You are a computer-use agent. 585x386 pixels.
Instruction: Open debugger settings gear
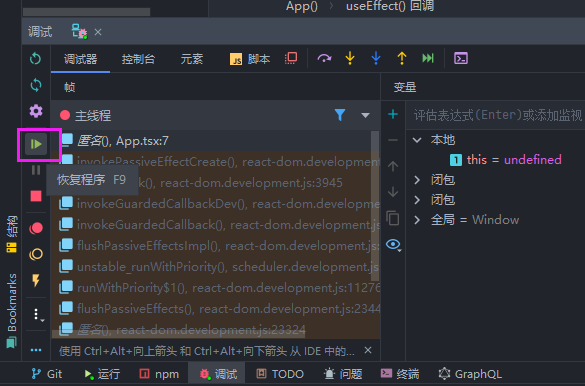pyautogui.click(x=36, y=111)
